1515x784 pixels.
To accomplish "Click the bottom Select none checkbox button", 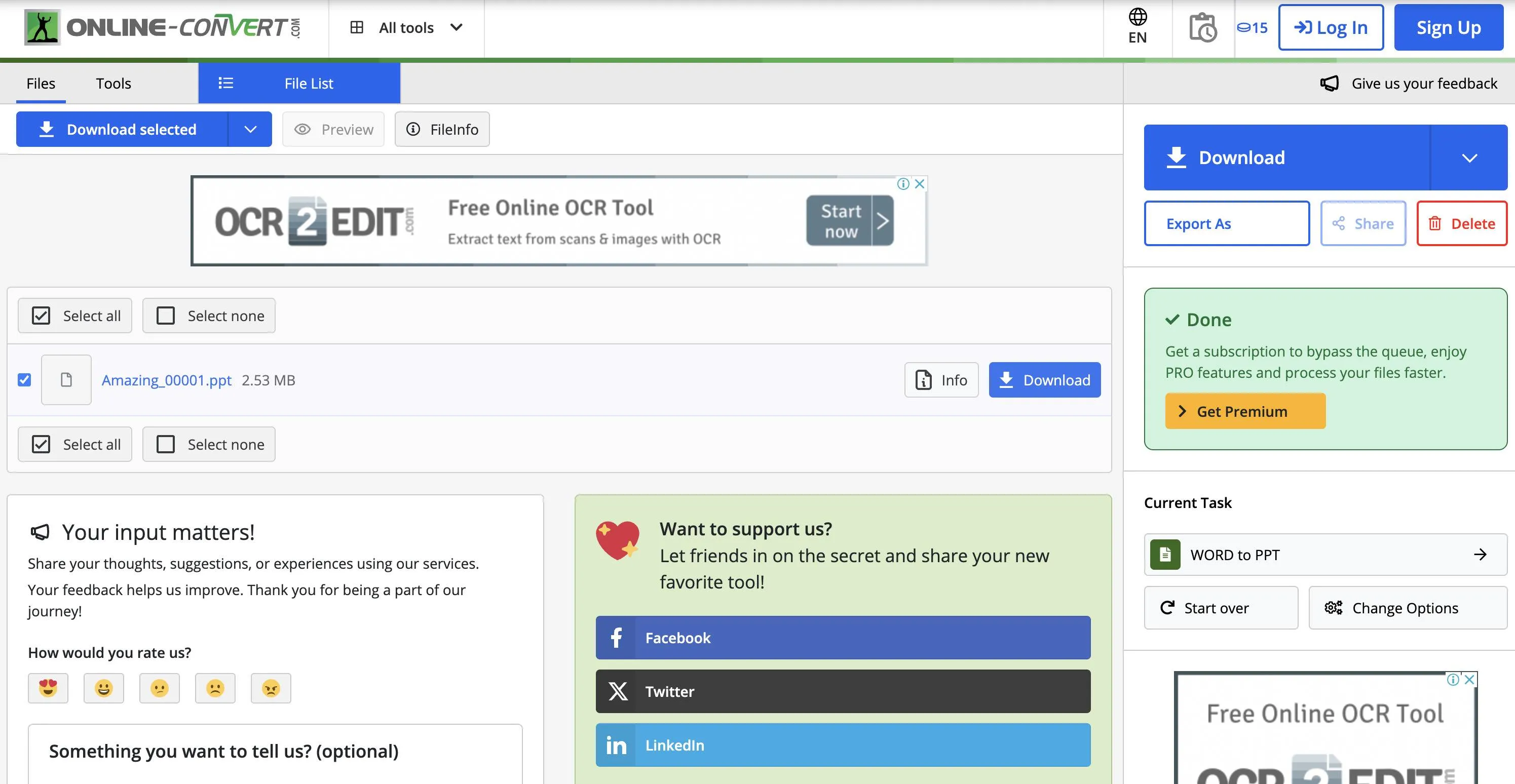I will pyautogui.click(x=209, y=444).
